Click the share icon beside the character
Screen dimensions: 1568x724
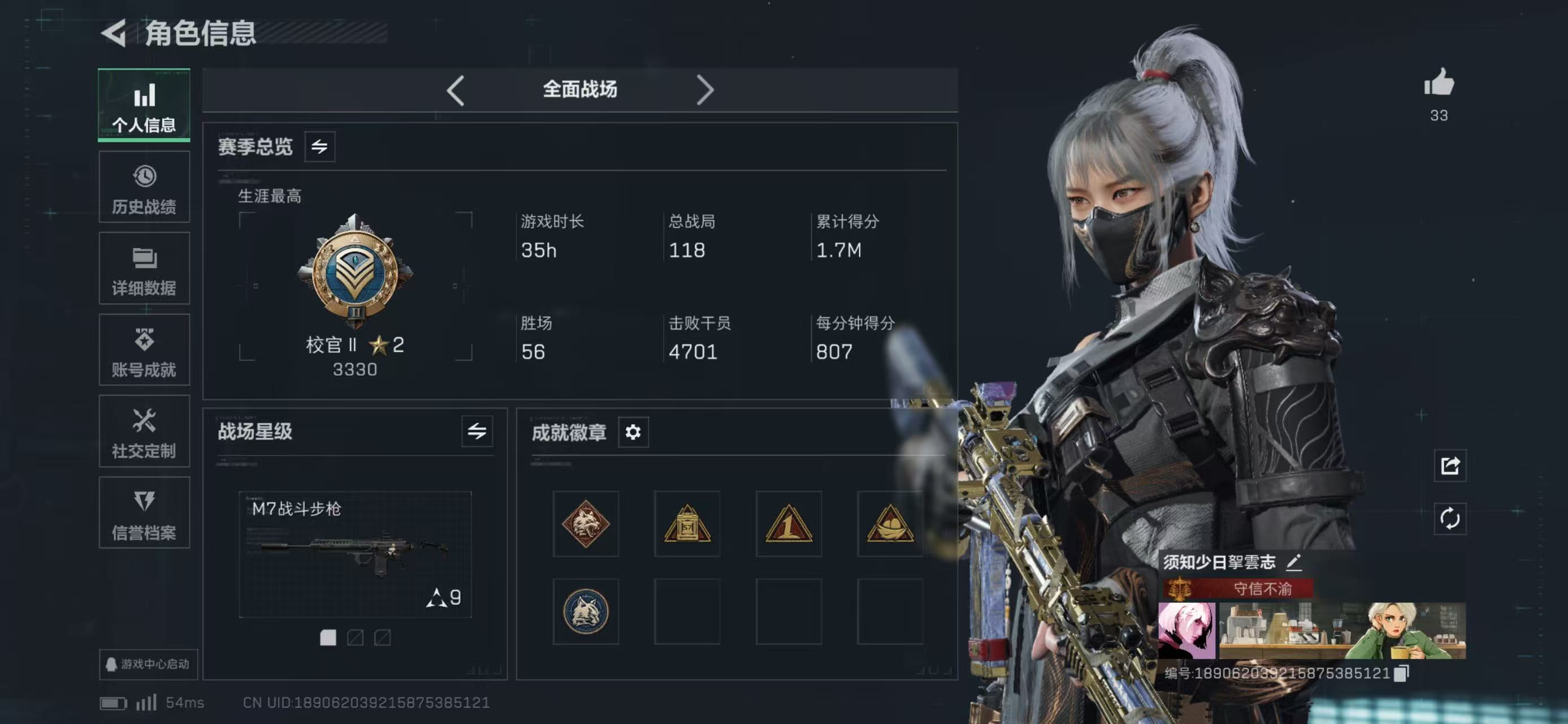click(1450, 466)
